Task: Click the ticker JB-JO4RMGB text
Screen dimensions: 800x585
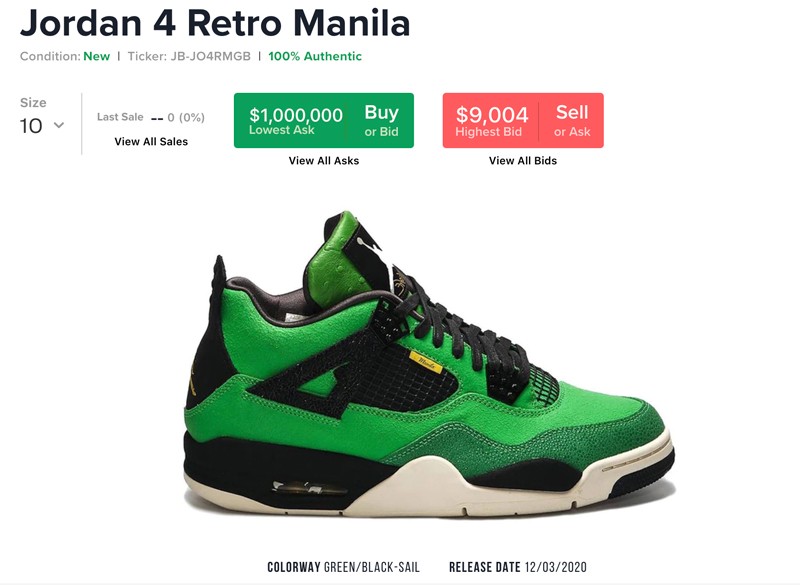Action: pos(211,56)
